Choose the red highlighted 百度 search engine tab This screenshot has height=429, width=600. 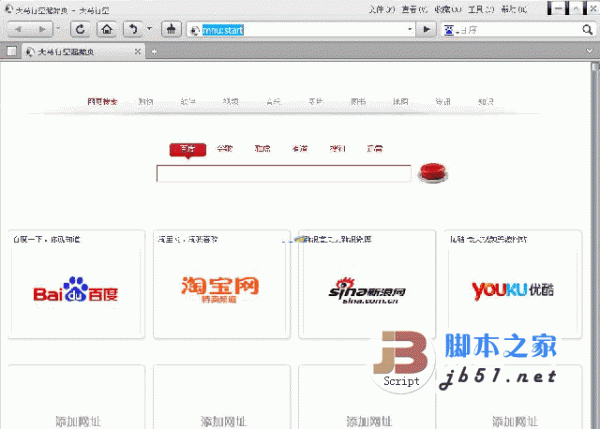tap(188, 150)
